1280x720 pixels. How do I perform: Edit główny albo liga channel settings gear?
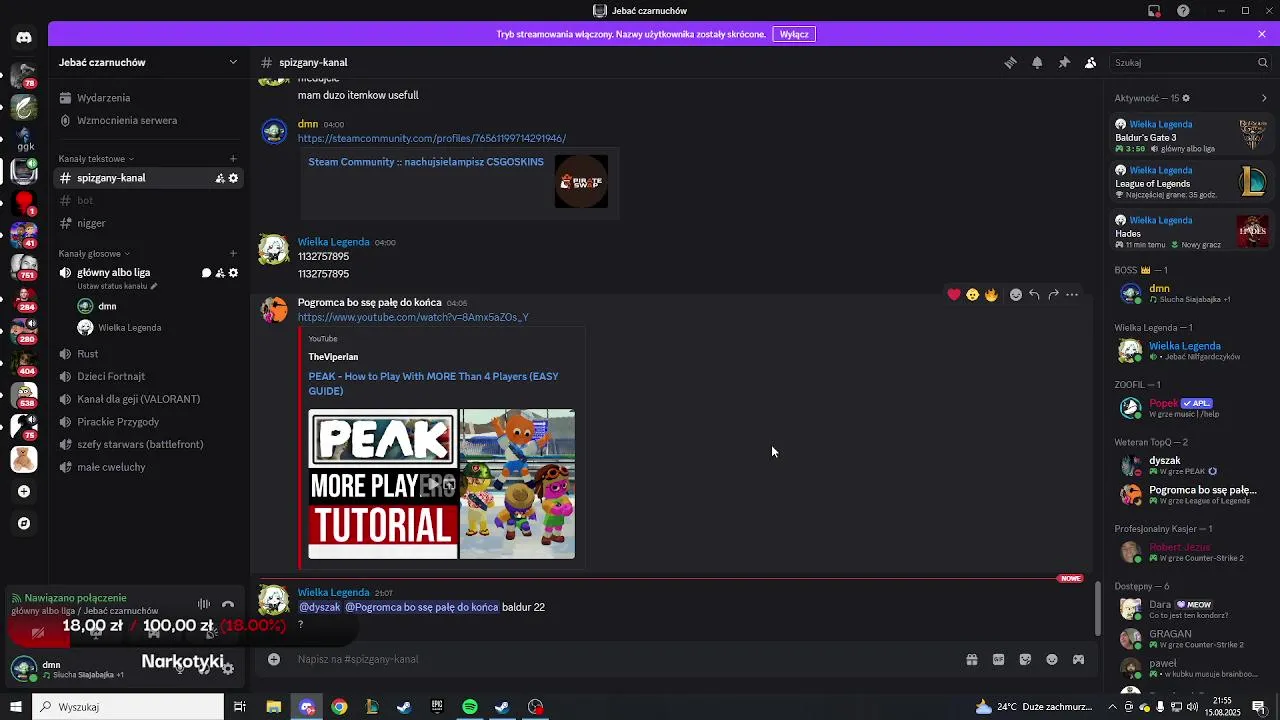tap(233, 273)
